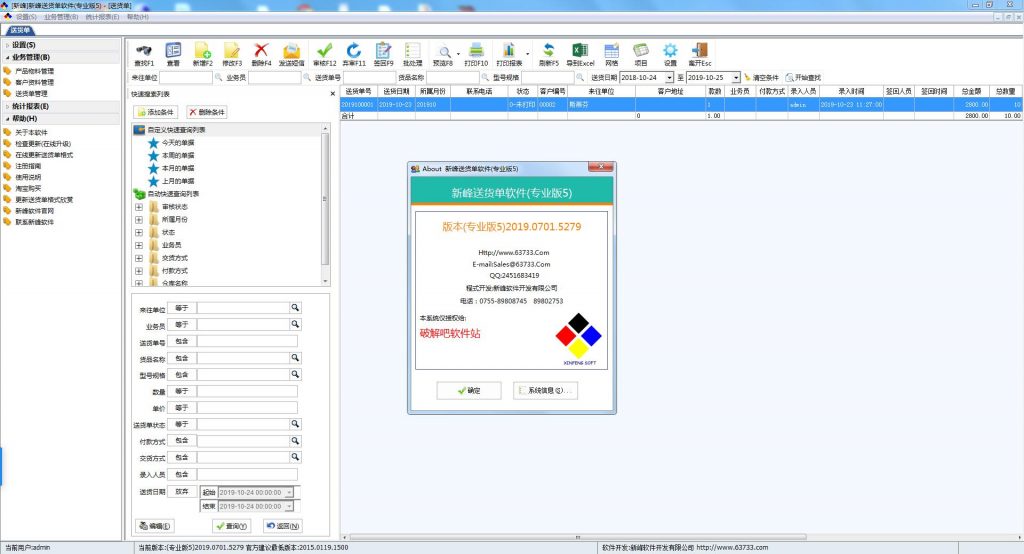Click the 系统信息(S)... button
Viewport: 1024px width, 554px height.
(x=545, y=390)
